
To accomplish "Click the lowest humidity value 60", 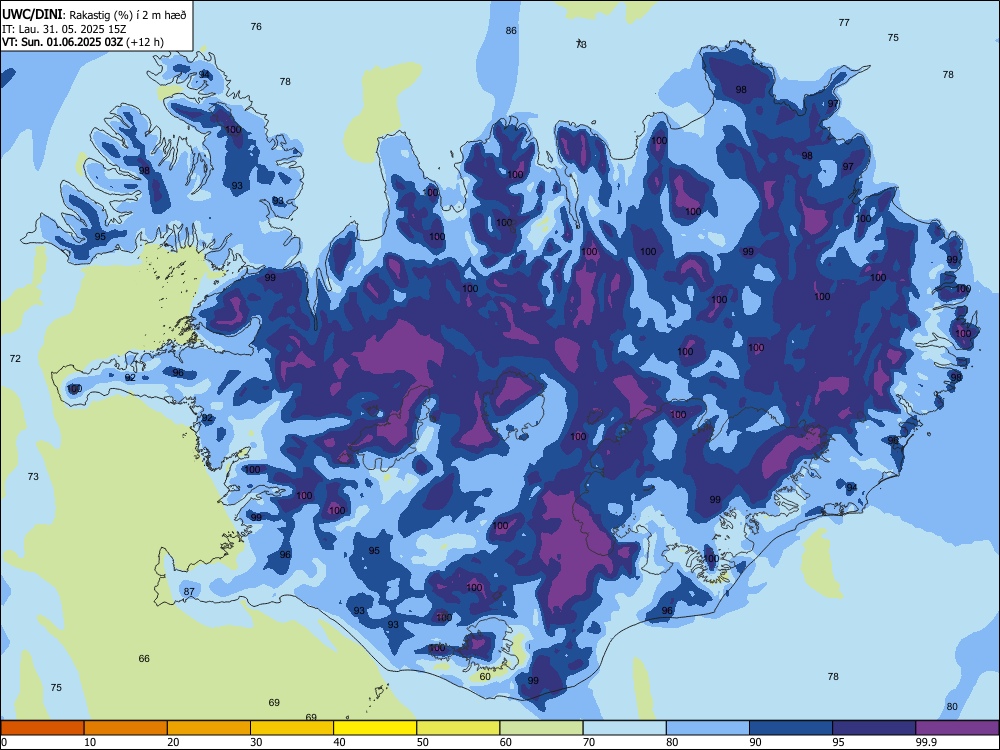I will pyautogui.click(x=485, y=677).
